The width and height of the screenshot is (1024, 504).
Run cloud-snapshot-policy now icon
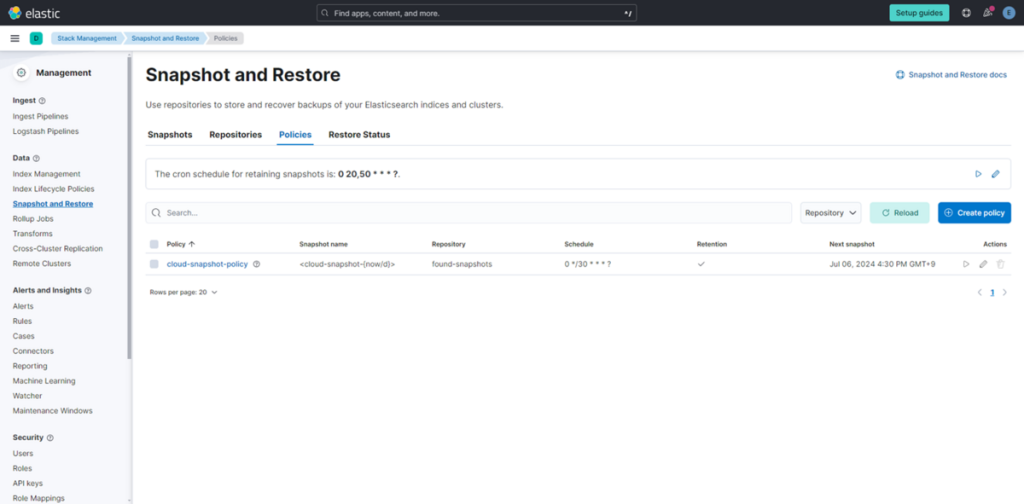point(966,264)
